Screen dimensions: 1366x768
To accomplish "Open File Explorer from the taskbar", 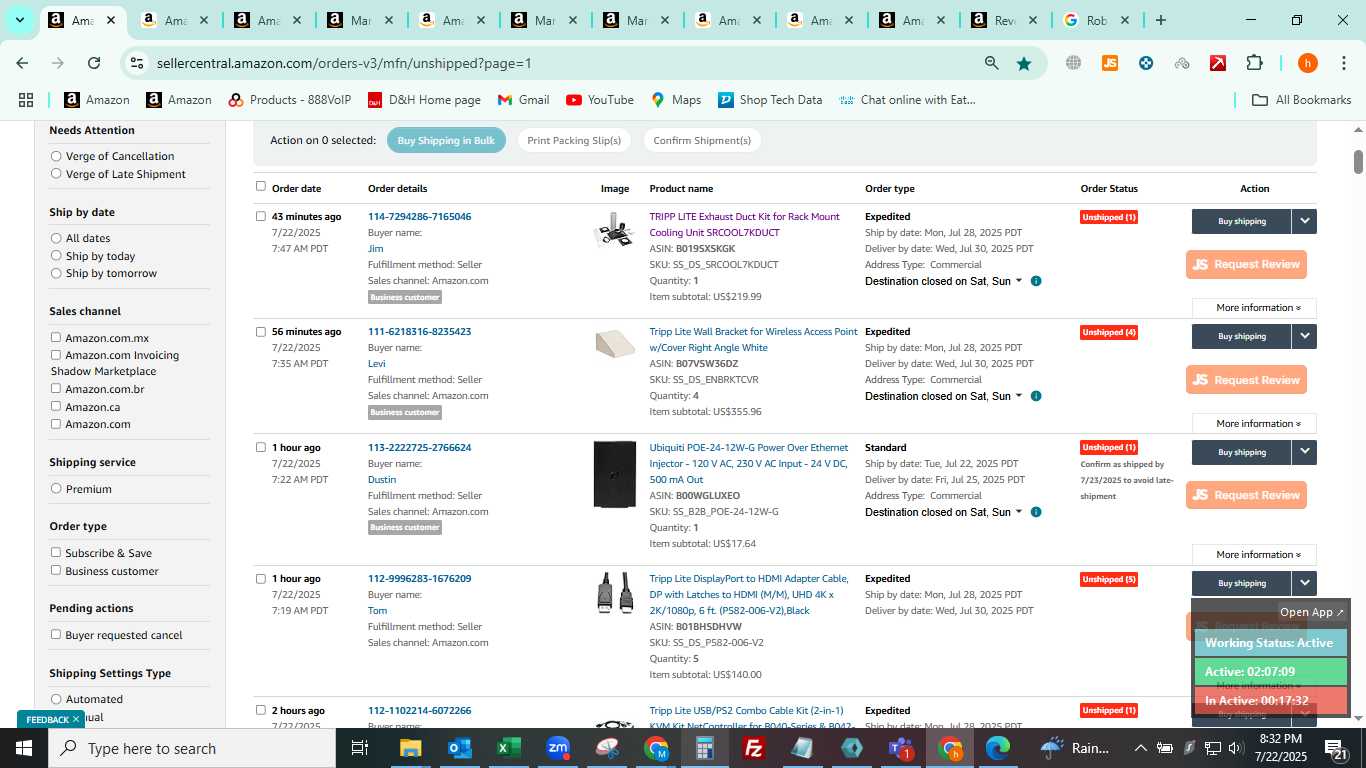I will 411,748.
